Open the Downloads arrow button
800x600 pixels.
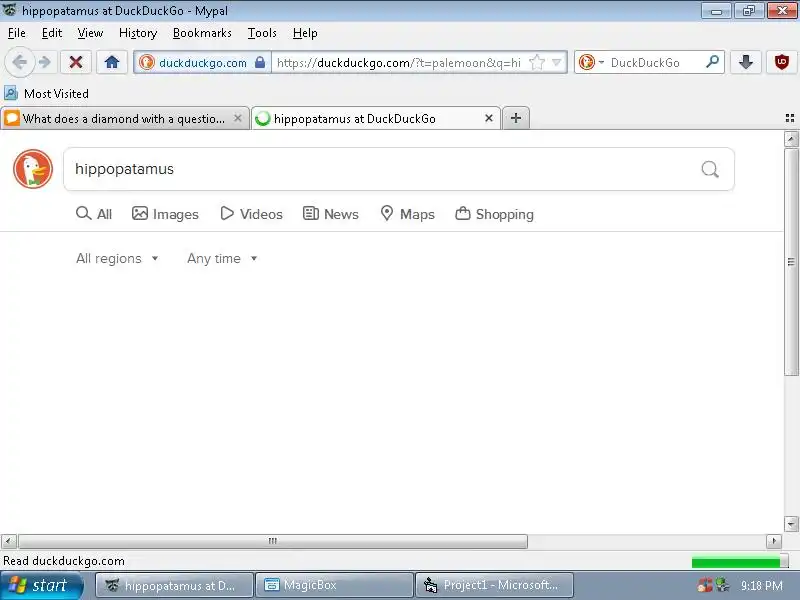click(746, 62)
